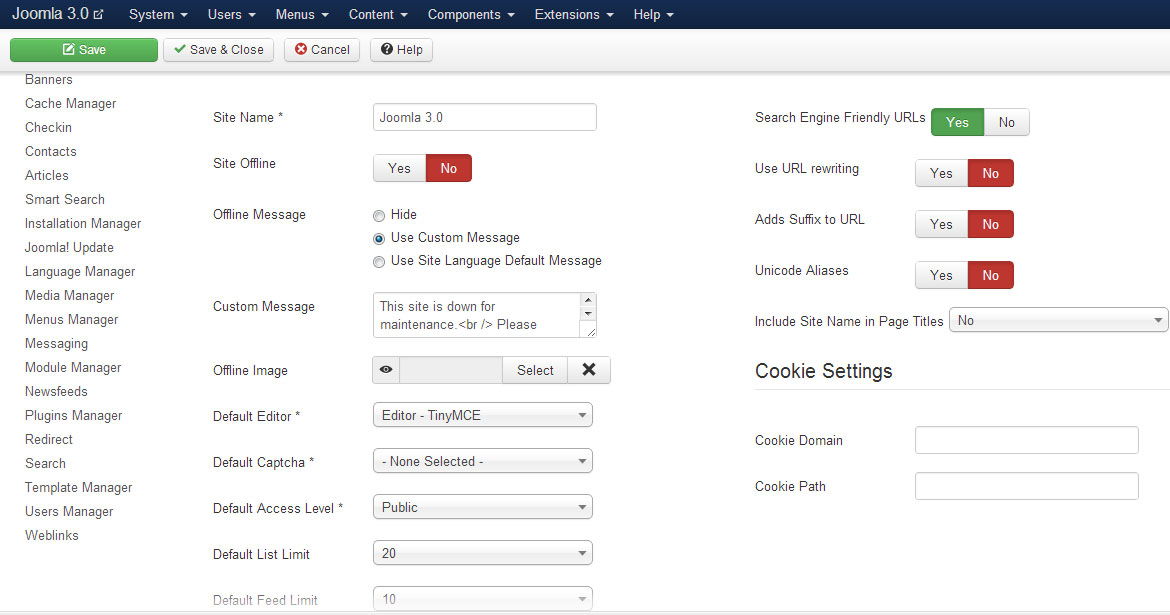
Task: Open Template Manager in the sidebar
Action: [x=79, y=487]
